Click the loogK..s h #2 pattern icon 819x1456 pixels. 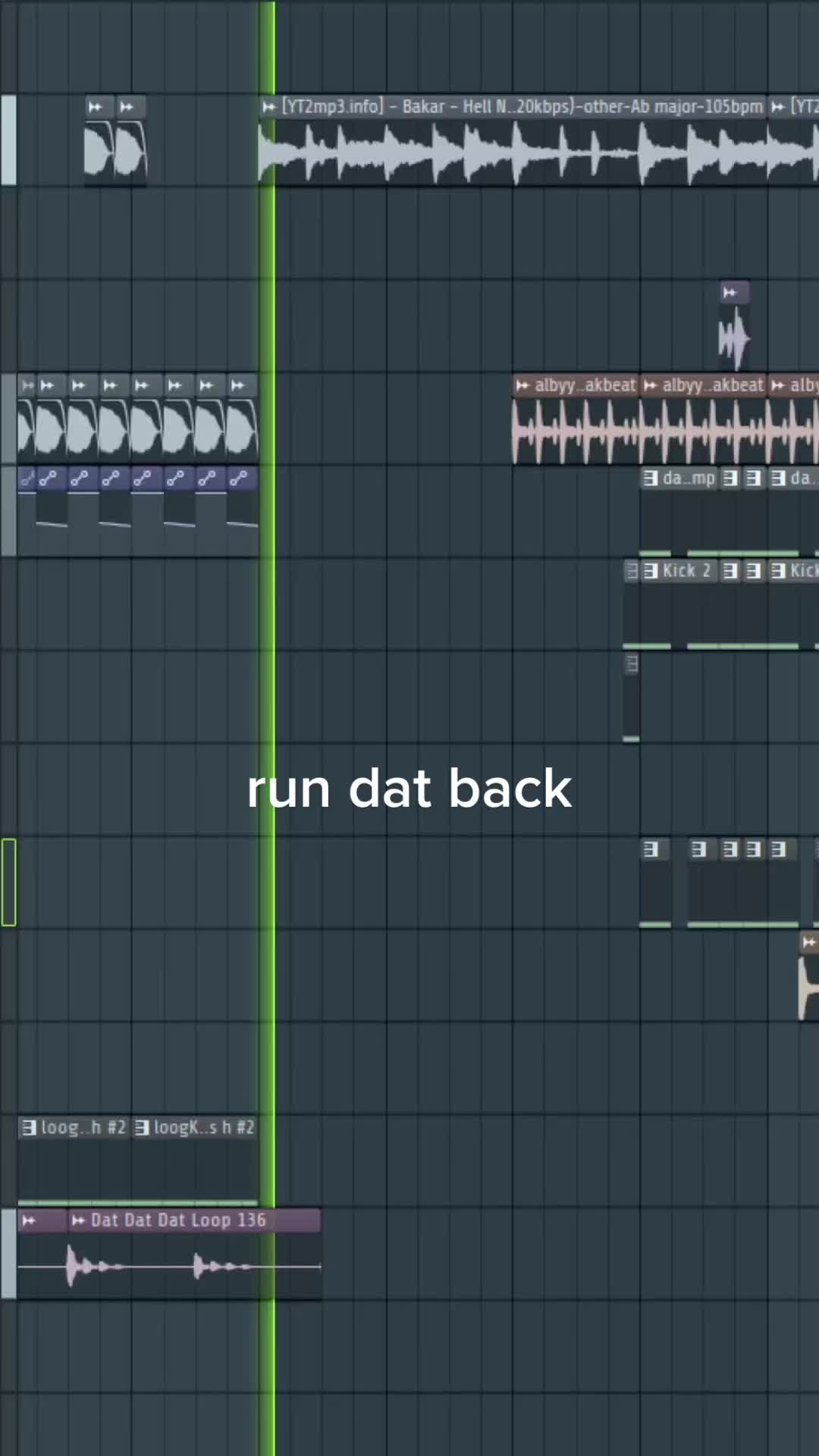click(x=142, y=1128)
